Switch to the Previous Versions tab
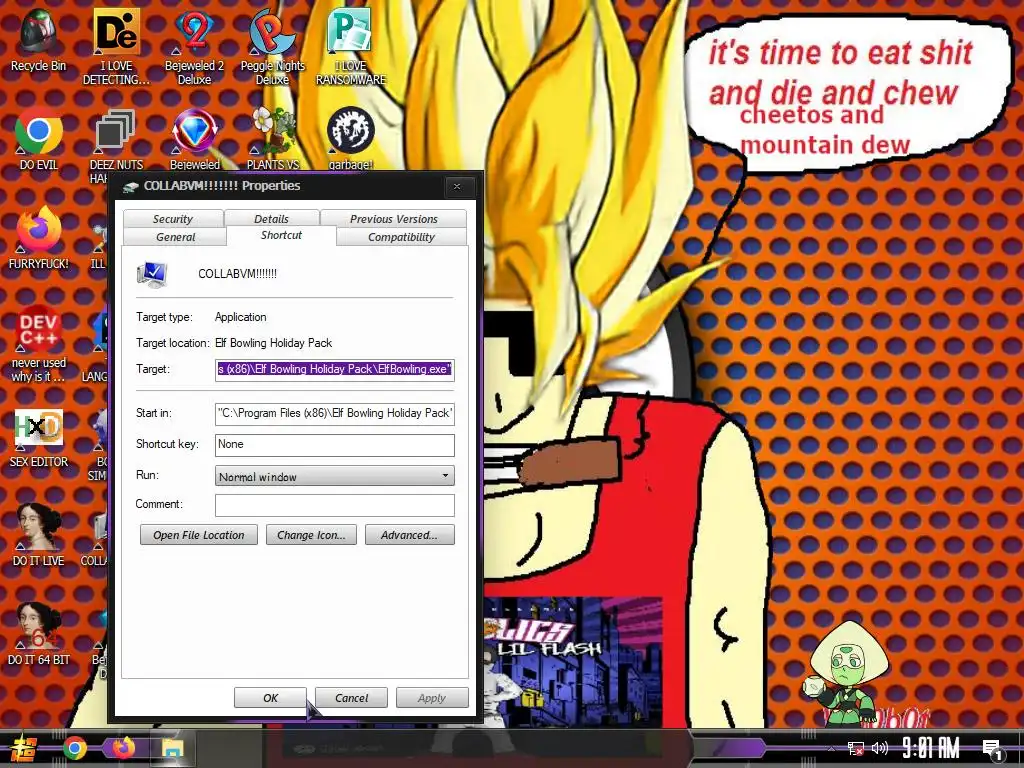The height and width of the screenshot is (768, 1024). 393,219
